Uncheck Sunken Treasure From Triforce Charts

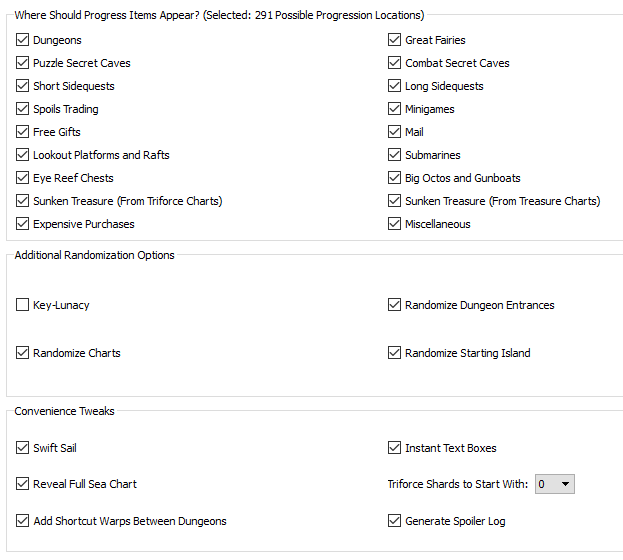[x=22, y=201]
